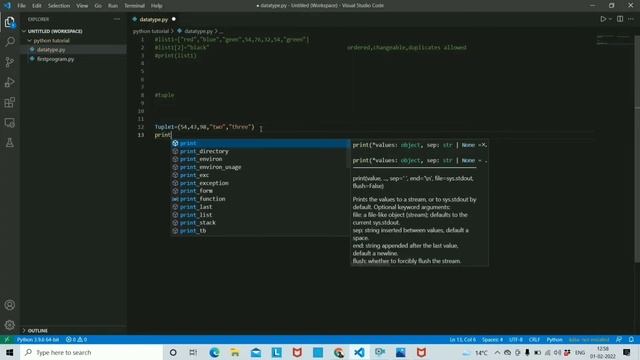
Task: Click python tutorial in the breadcrumb
Action: pos(151,31)
